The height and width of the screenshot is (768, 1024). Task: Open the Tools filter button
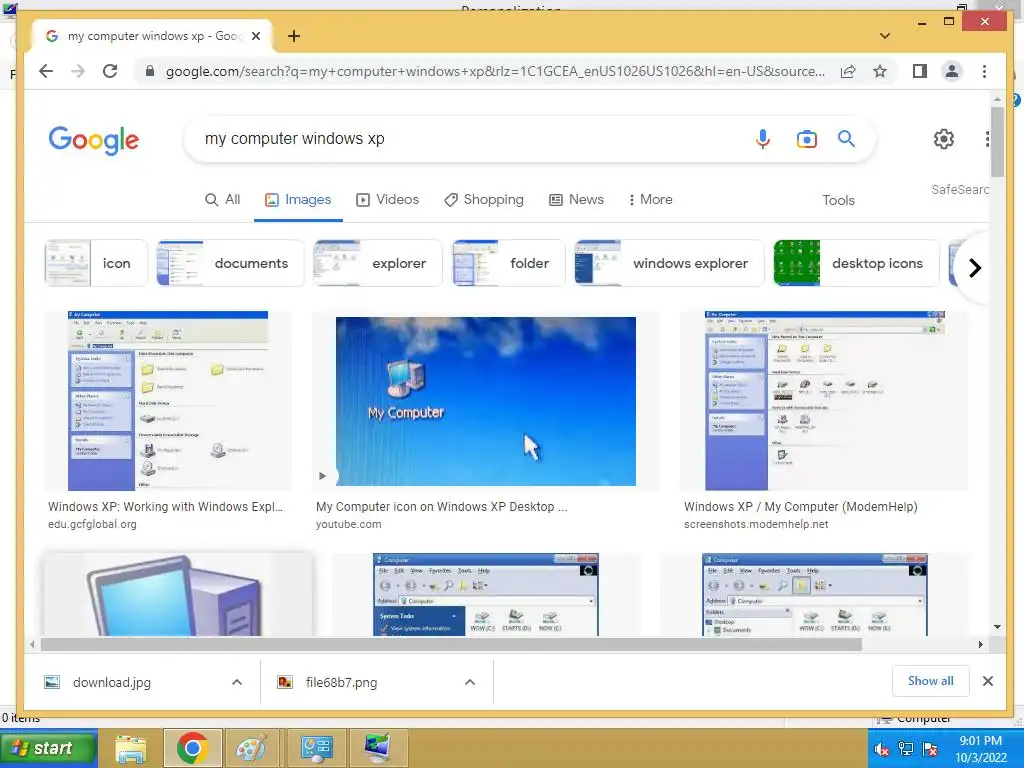click(839, 200)
